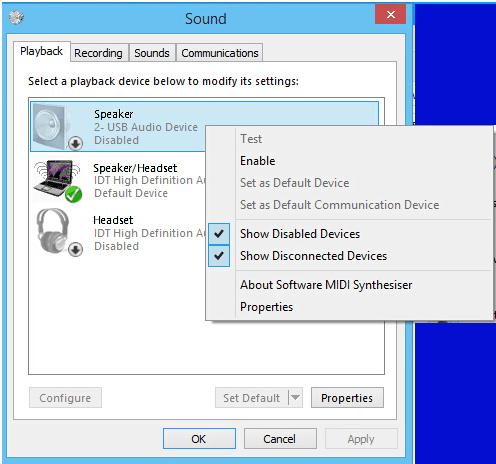Click '2- USB Audio Device' description text
496x464 pixels.
click(146, 127)
